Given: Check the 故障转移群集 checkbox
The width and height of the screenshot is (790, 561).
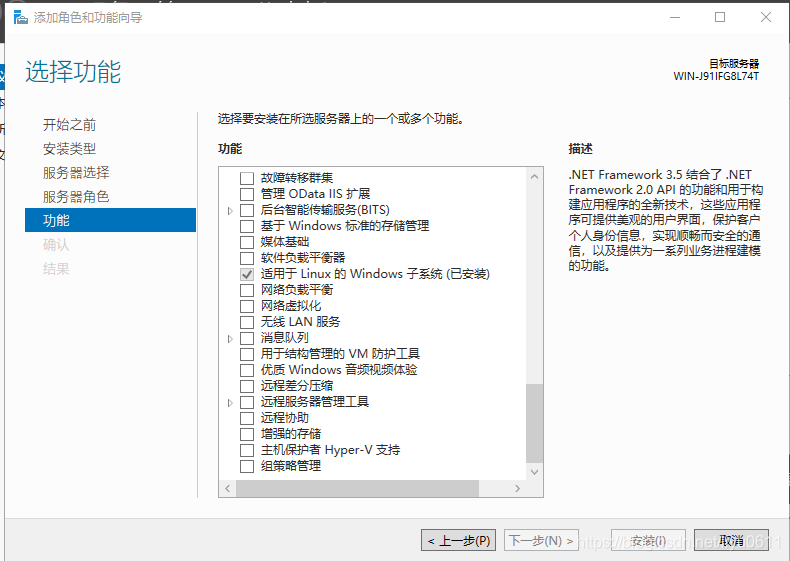Looking at the screenshot, I should tap(247, 178).
